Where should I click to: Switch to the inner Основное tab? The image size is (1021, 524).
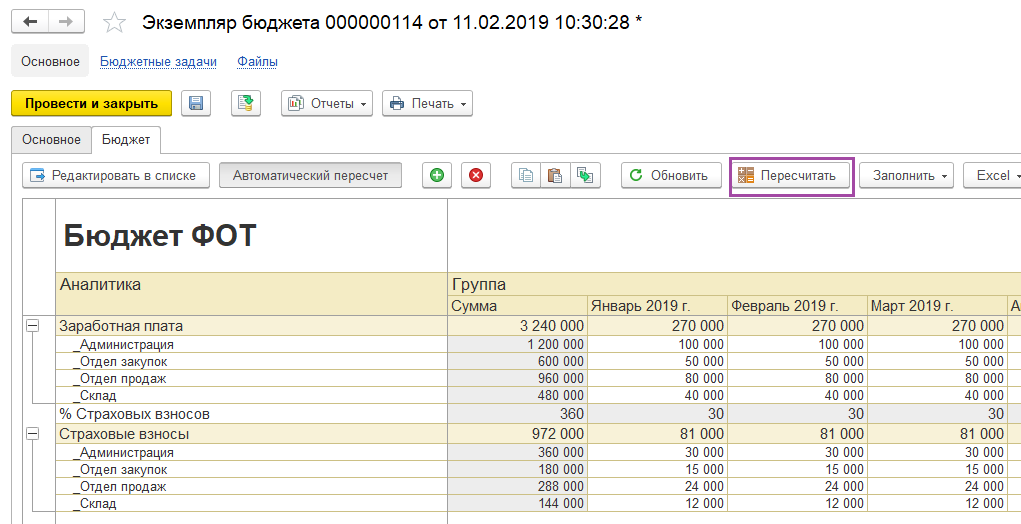coord(51,139)
